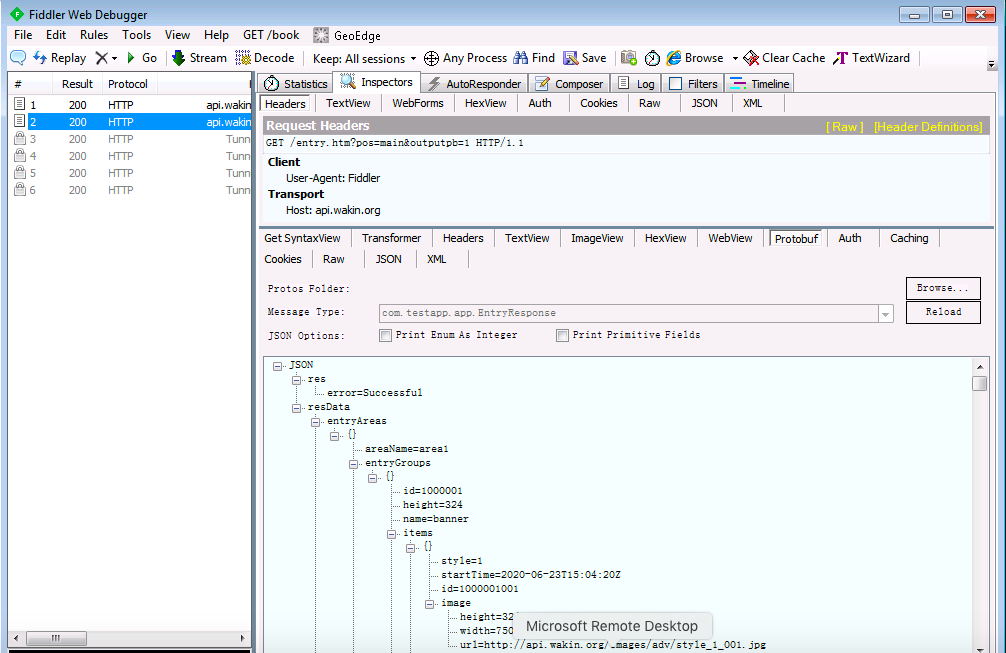
Task: Select tunnel session row number 3
Action: tap(132, 139)
